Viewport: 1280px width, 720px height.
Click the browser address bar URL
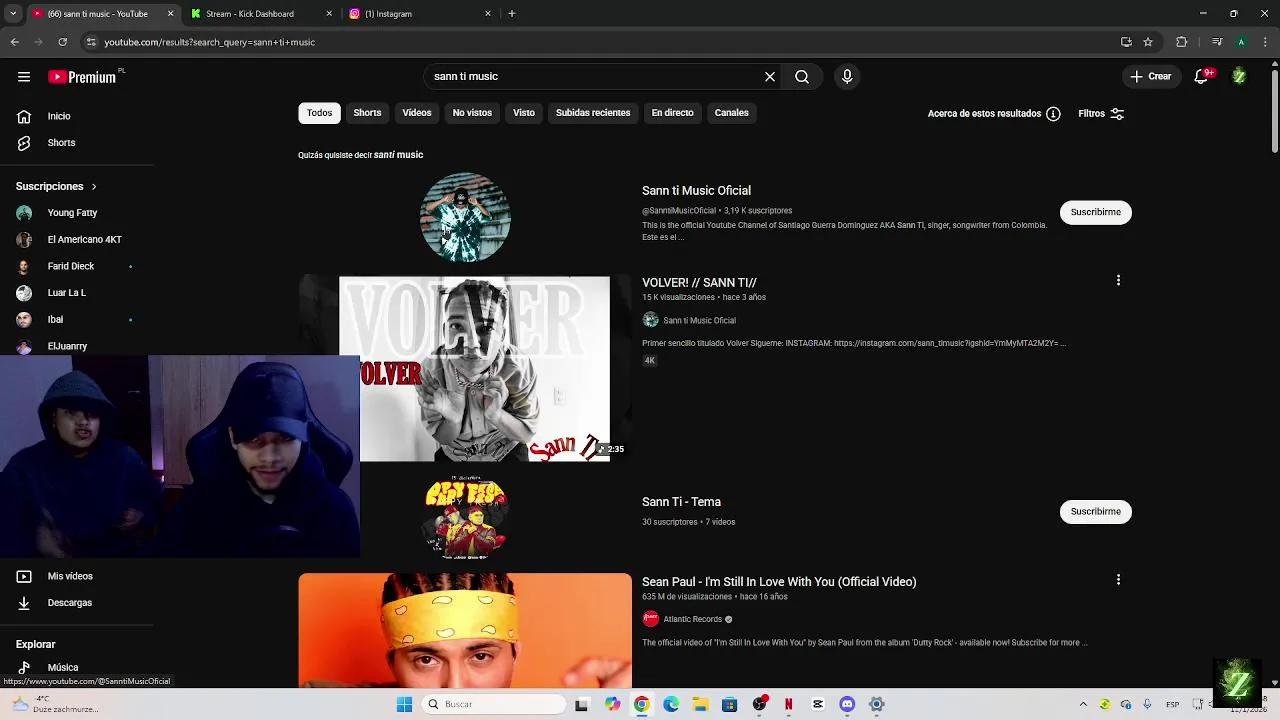pyautogui.click(x=210, y=42)
